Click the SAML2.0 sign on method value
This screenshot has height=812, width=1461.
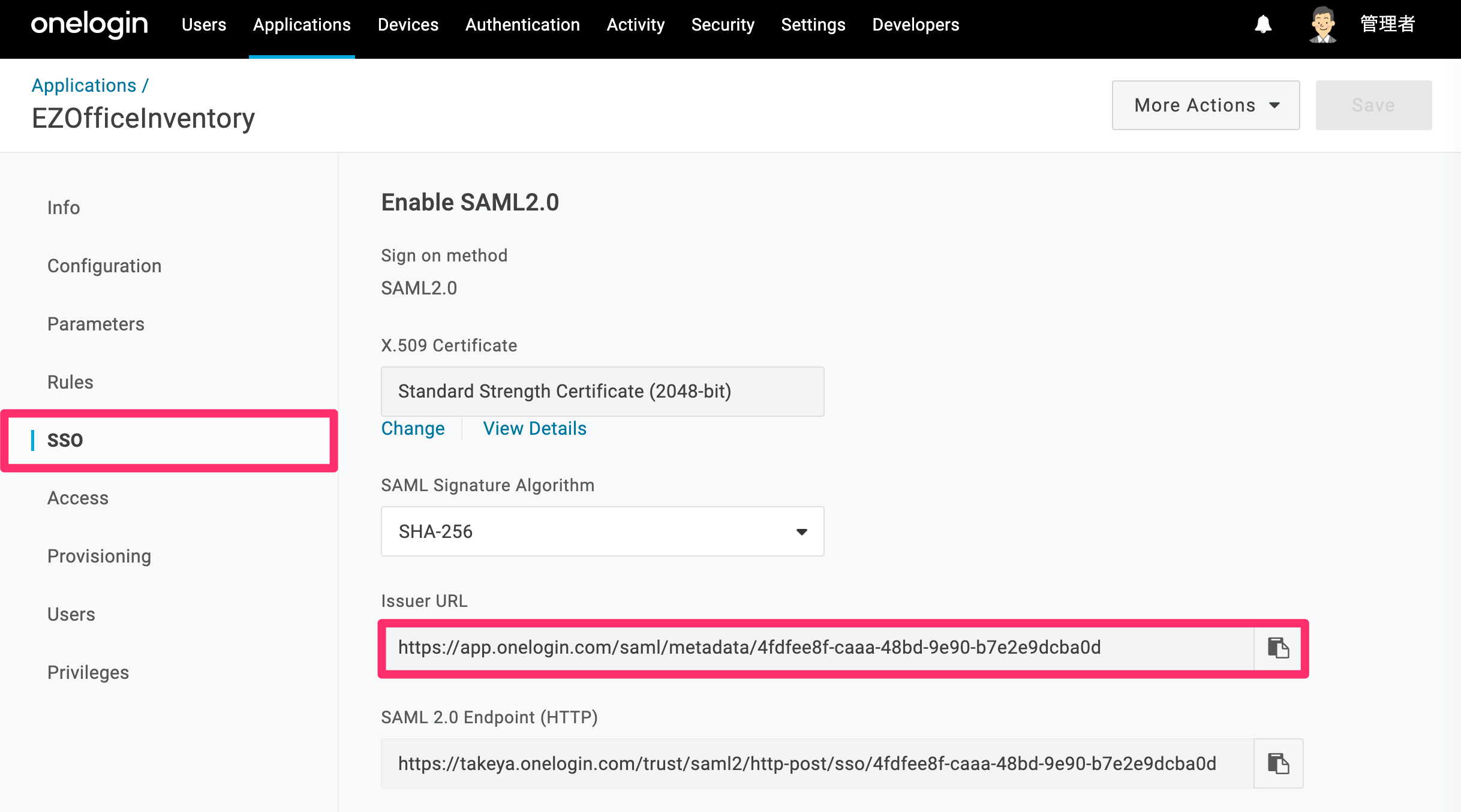pyautogui.click(x=419, y=288)
